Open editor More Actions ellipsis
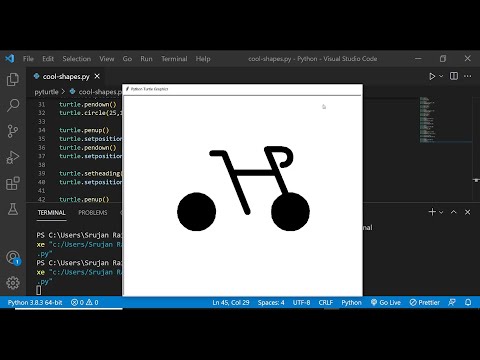This screenshot has height=360, width=480. 468,76
